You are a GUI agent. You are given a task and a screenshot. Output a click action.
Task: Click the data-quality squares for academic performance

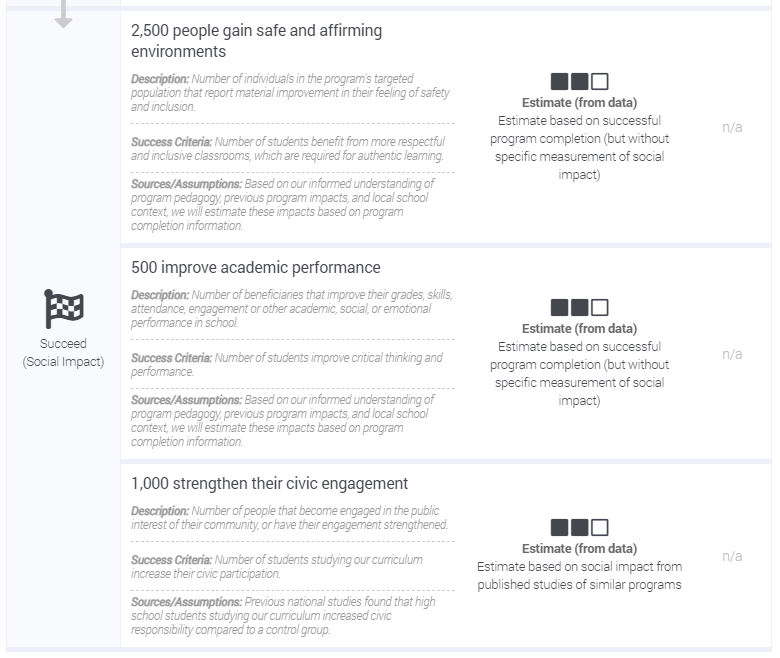(x=580, y=307)
